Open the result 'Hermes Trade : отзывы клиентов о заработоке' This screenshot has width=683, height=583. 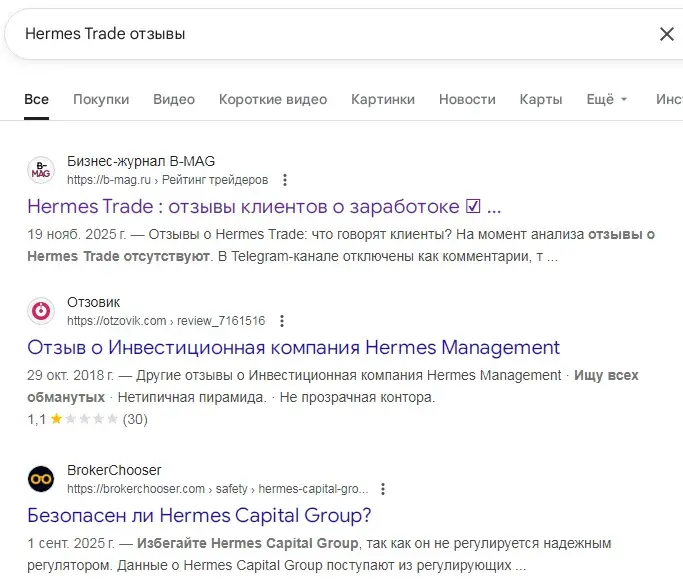[x=264, y=207]
